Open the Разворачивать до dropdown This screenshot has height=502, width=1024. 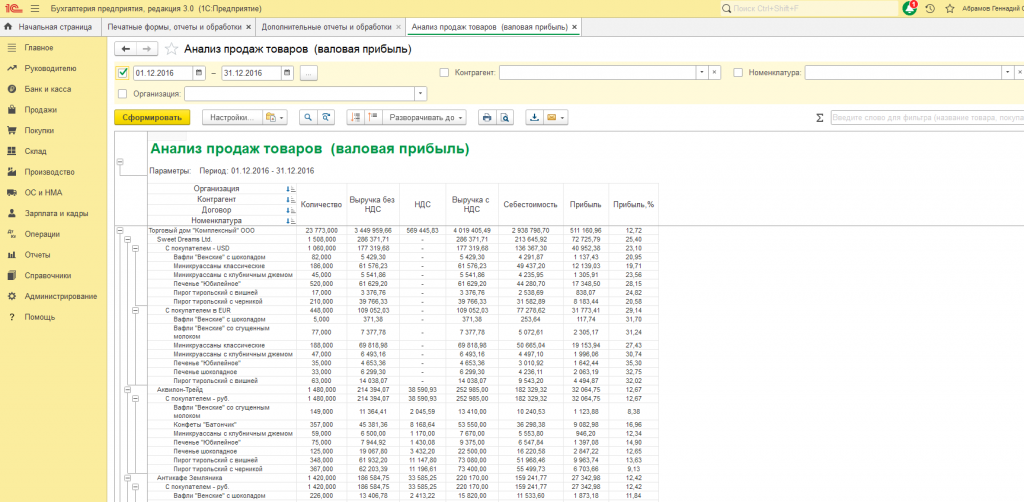click(424, 118)
